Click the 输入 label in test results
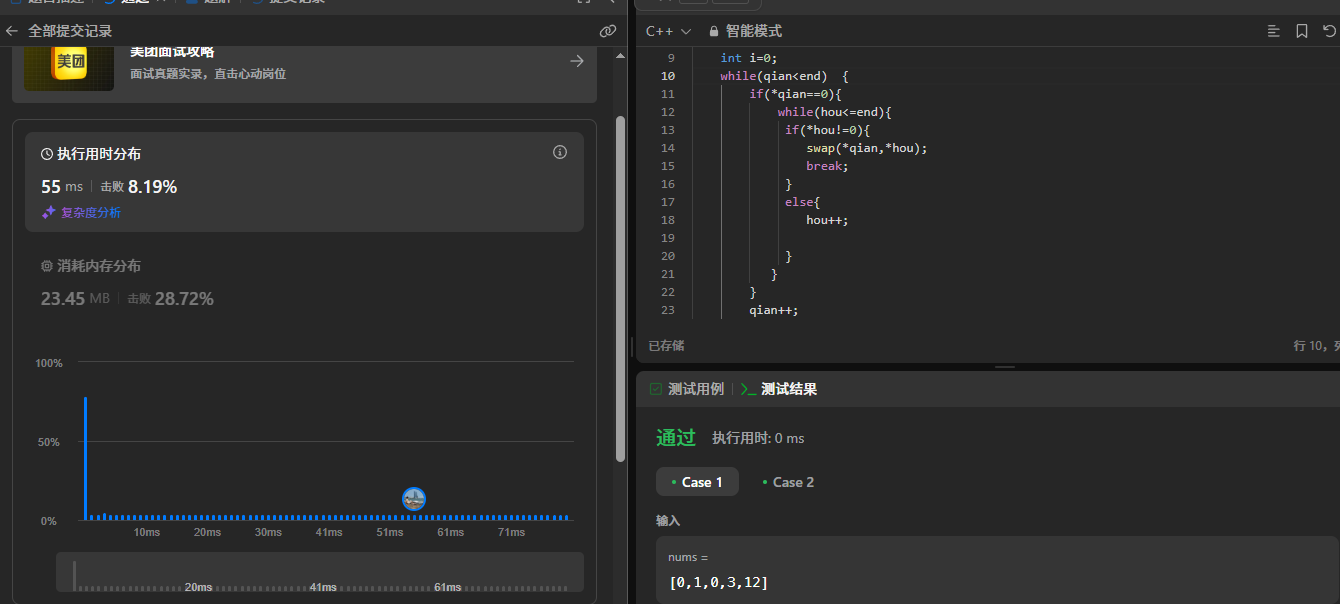This screenshot has width=1340, height=604. click(668, 521)
